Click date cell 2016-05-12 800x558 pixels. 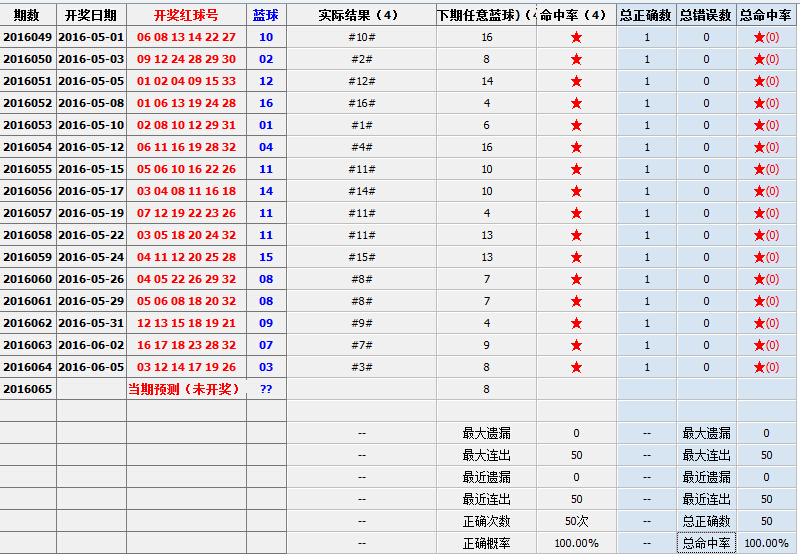[91, 147]
